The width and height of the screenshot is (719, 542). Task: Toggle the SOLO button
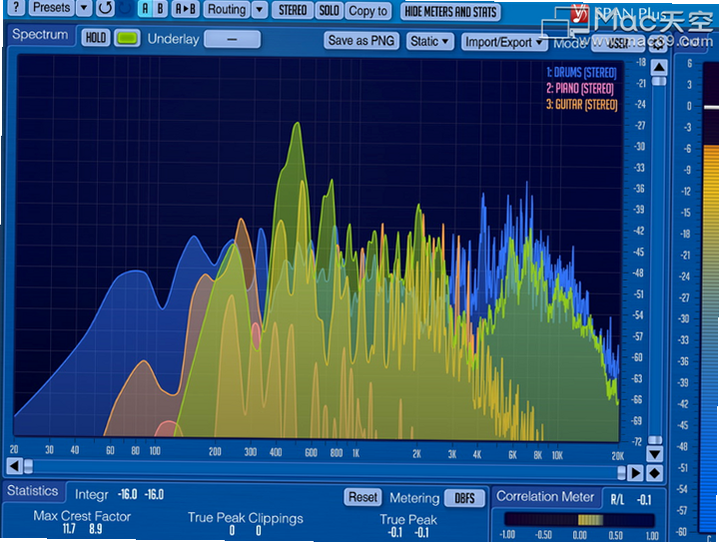(329, 11)
